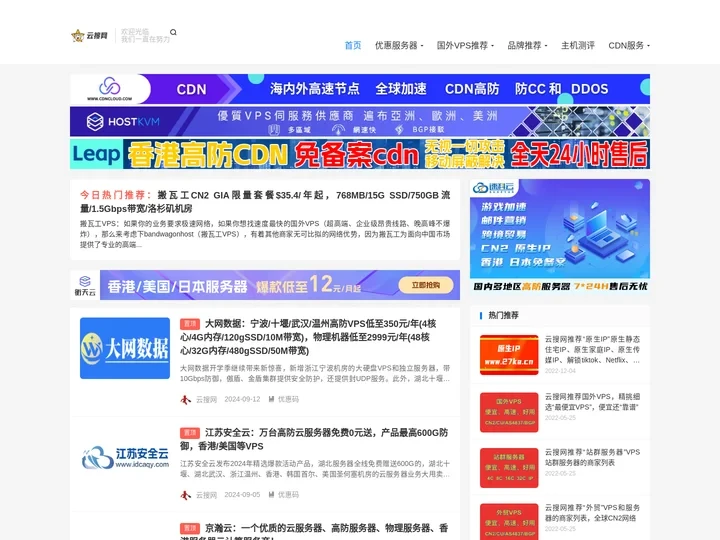
Task: Click author avatar icon on 2024-09-12 post
Action: point(186,399)
